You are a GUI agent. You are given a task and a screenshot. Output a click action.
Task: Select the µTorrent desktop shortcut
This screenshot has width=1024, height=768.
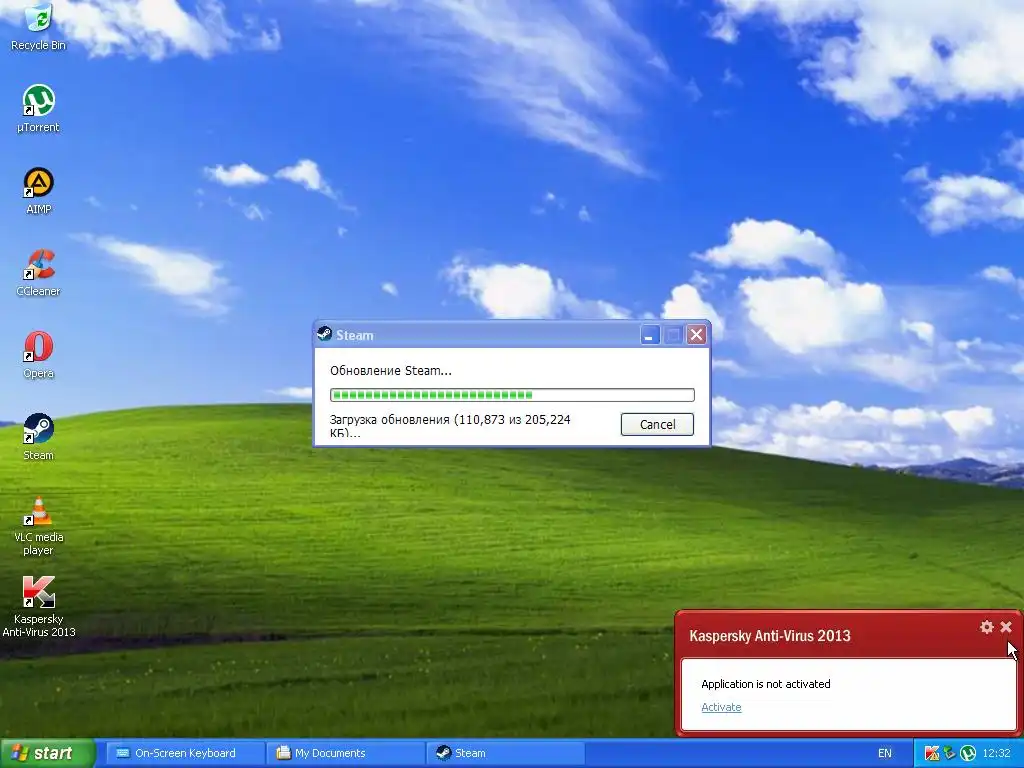tap(39, 108)
